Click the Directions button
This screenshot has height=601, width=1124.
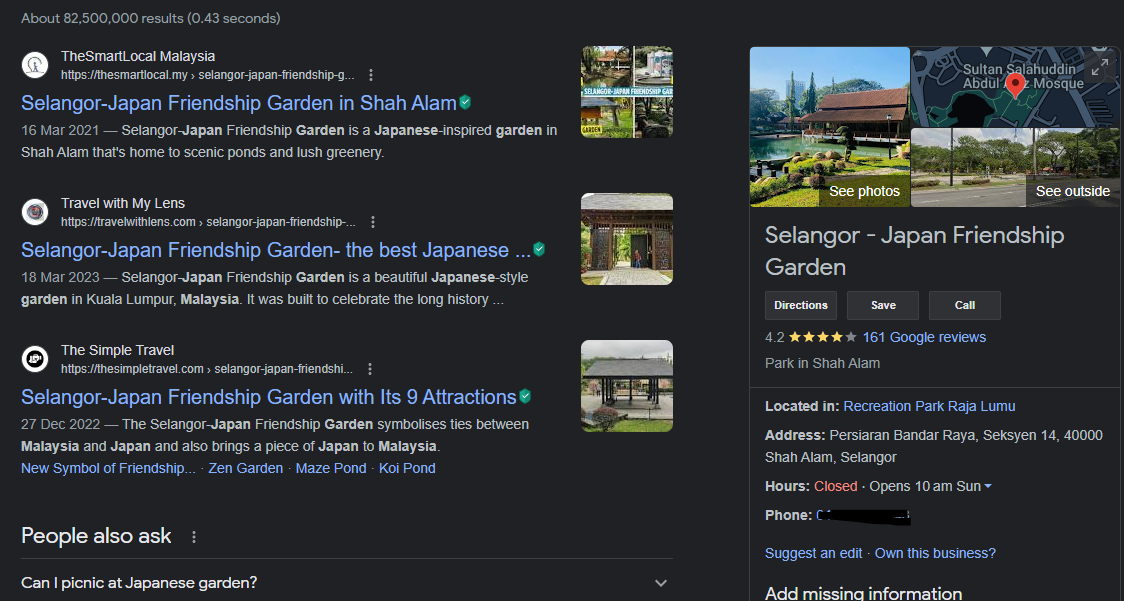801,306
